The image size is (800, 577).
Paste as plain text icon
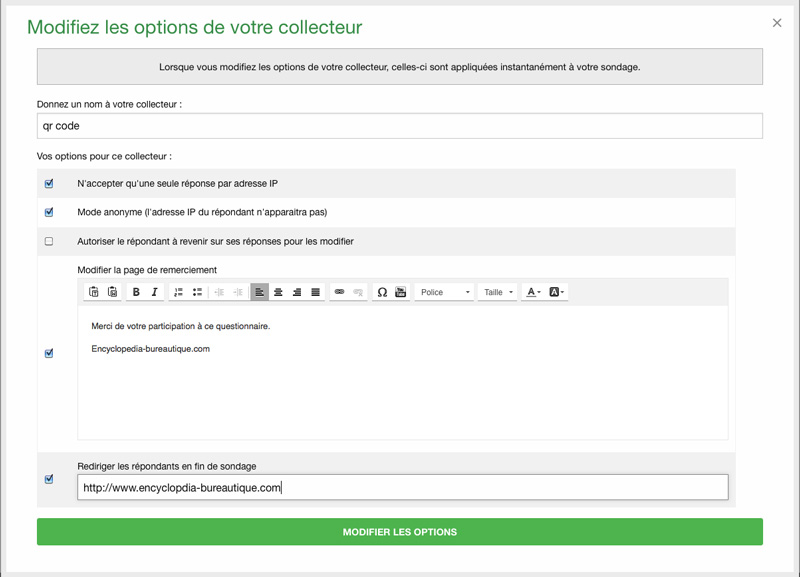click(x=94, y=292)
